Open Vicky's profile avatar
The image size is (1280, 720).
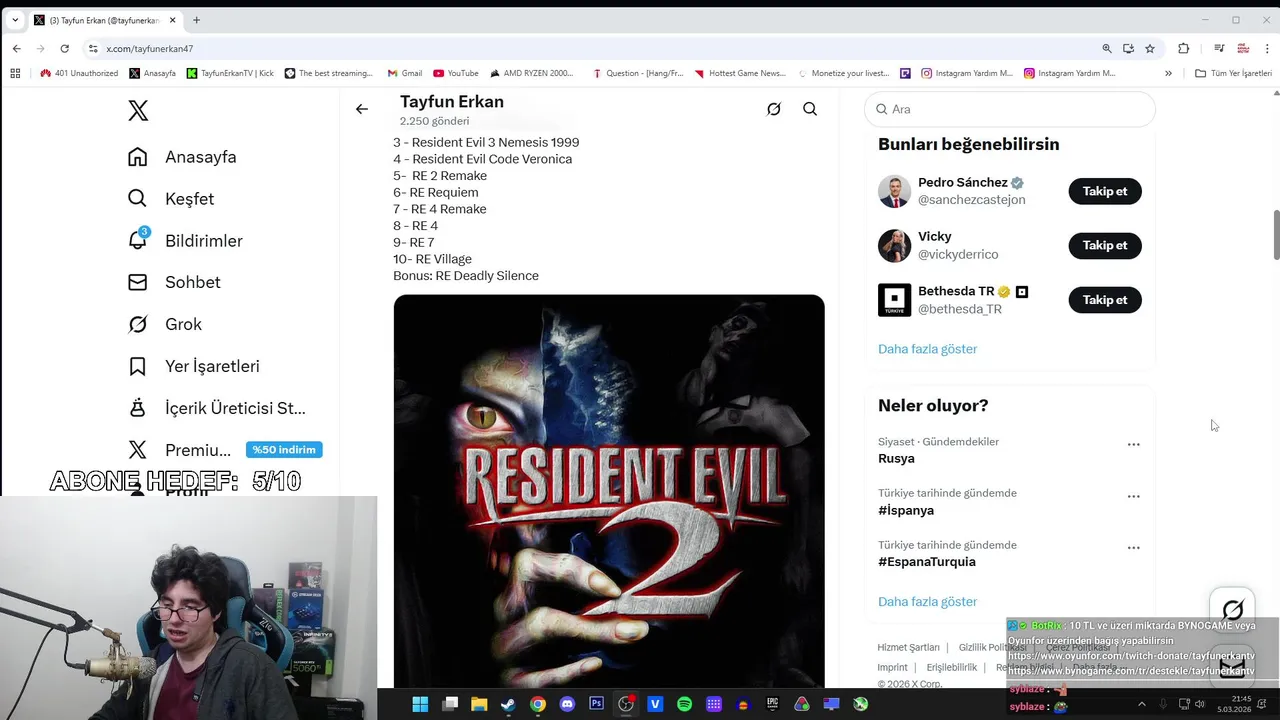point(894,245)
